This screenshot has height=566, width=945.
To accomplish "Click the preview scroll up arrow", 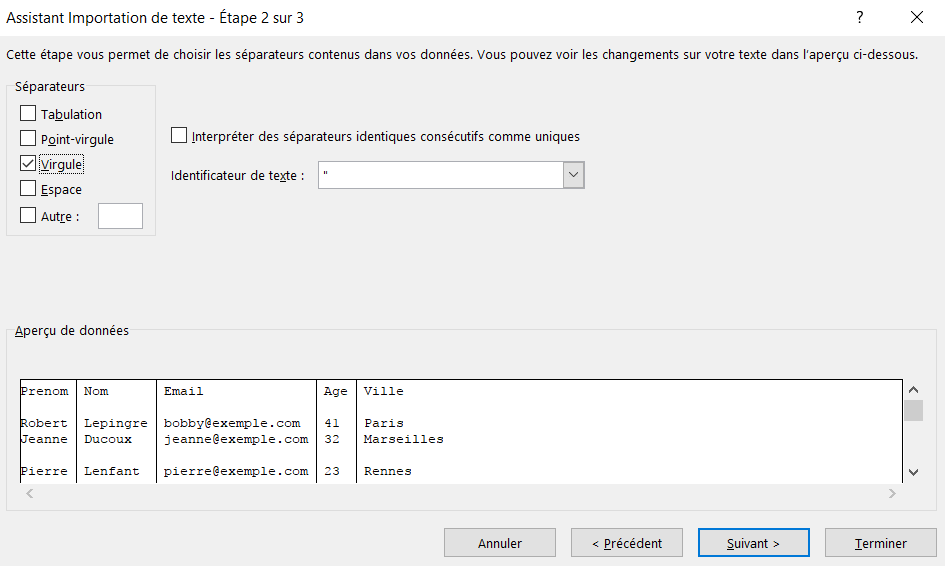I will coord(913,390).
